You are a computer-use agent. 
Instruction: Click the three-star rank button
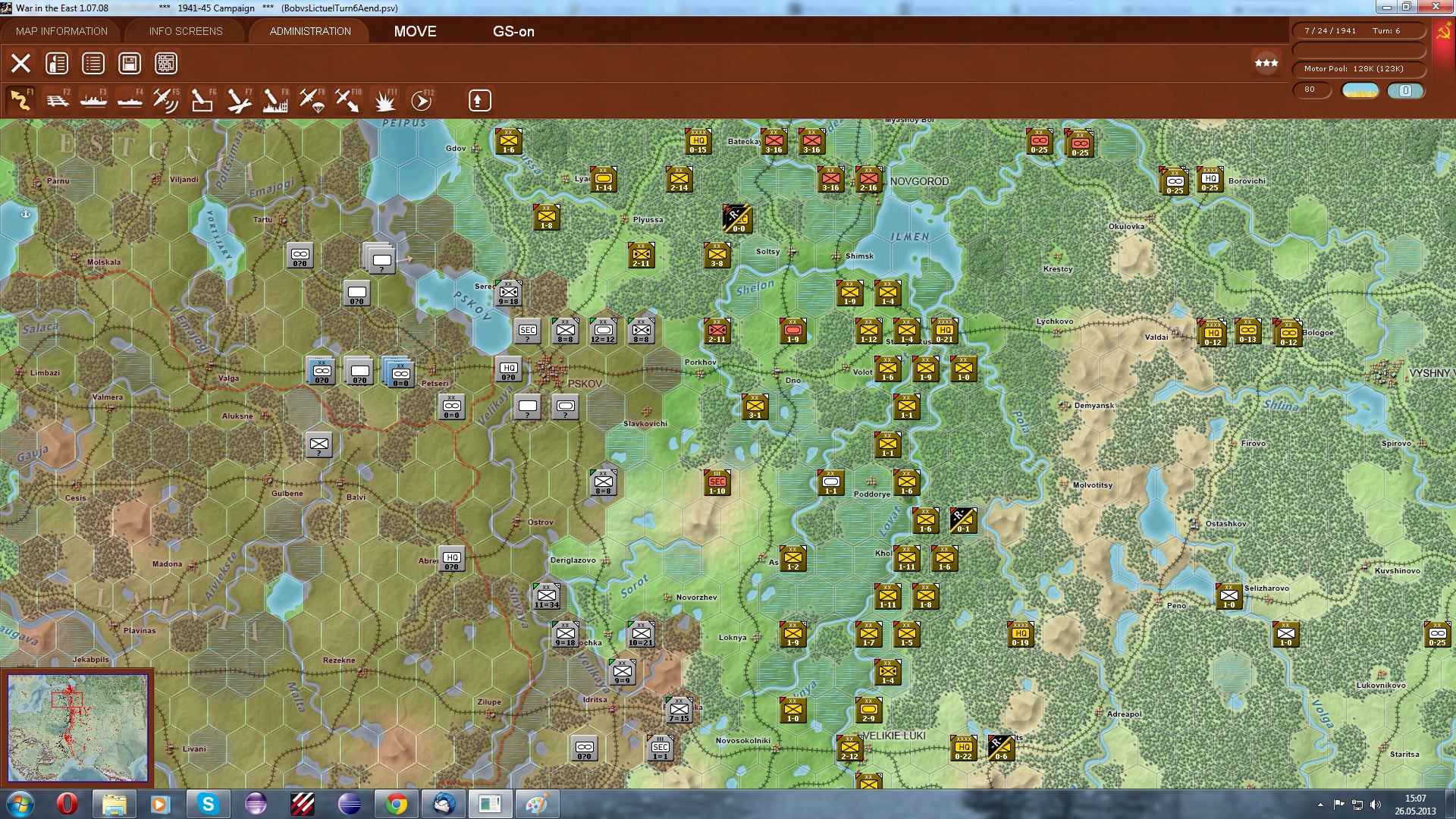[x=1266, y=63]
